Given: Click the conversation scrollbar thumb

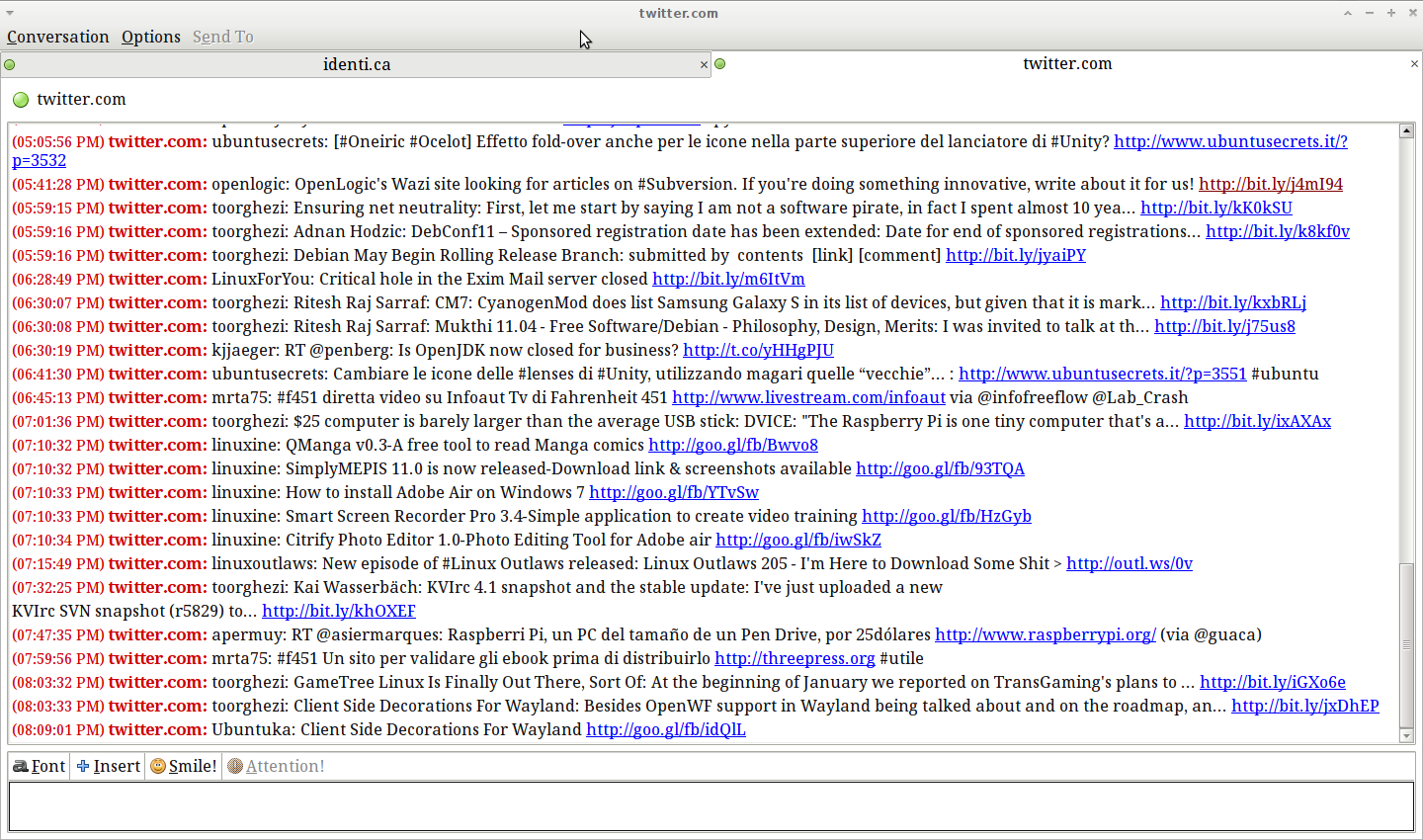Looking at the screenshot, I should point(1407,644).
